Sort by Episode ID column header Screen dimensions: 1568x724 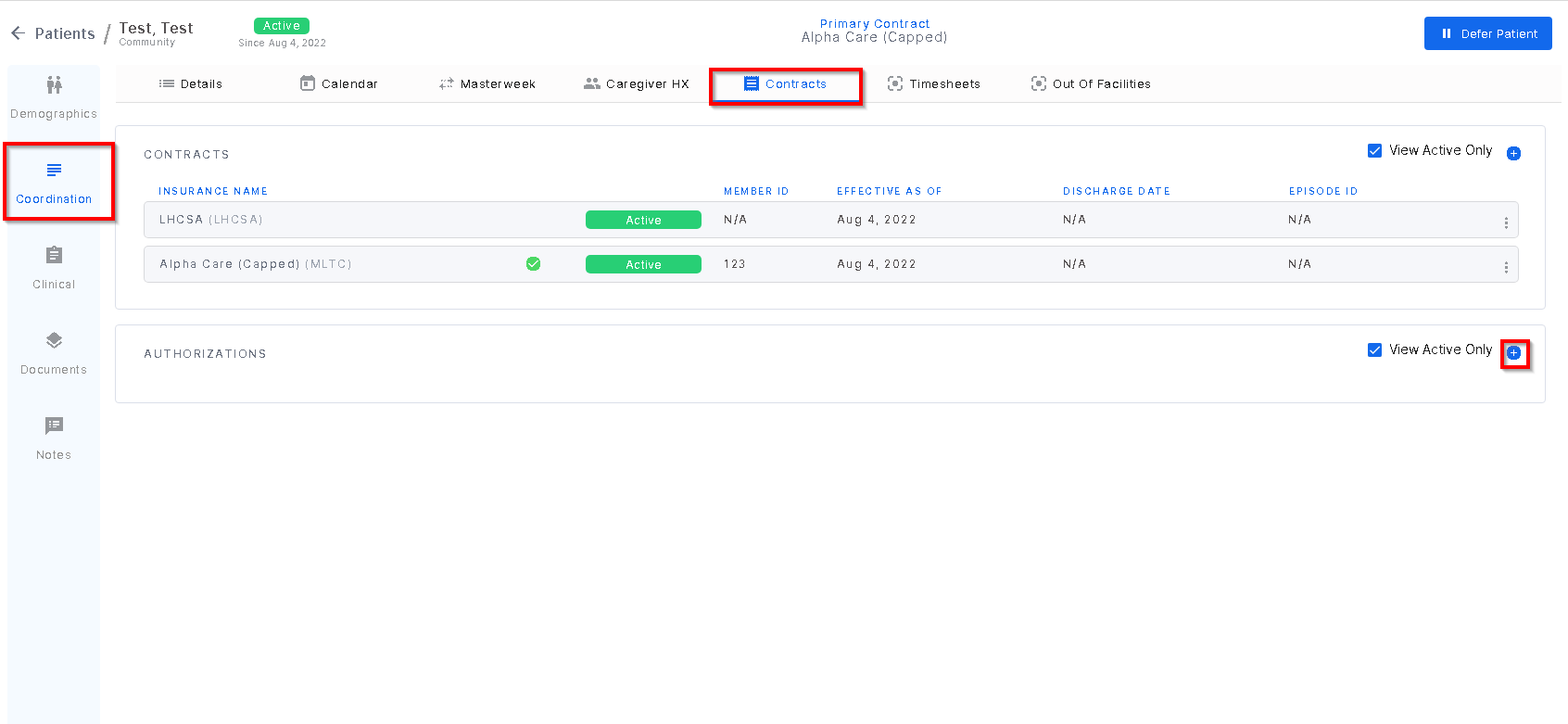(x=1323, y=191)
